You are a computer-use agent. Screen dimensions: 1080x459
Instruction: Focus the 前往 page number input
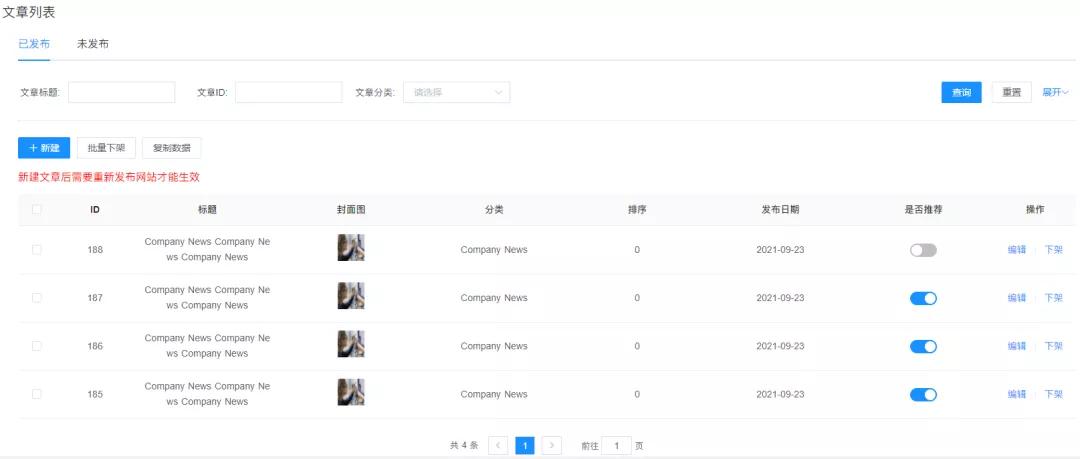tap(616, 445)
